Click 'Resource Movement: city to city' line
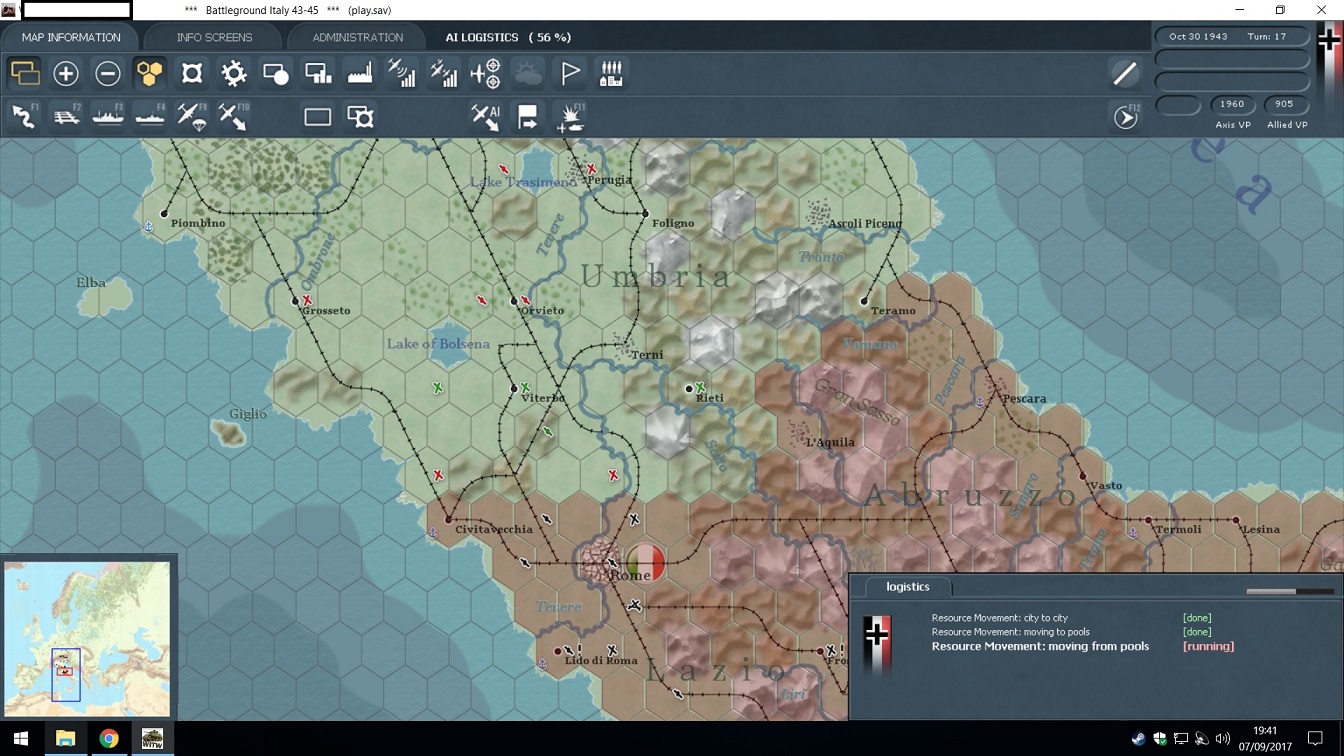Screen dimensions: 1344x756 click(x=1000, y=618)
